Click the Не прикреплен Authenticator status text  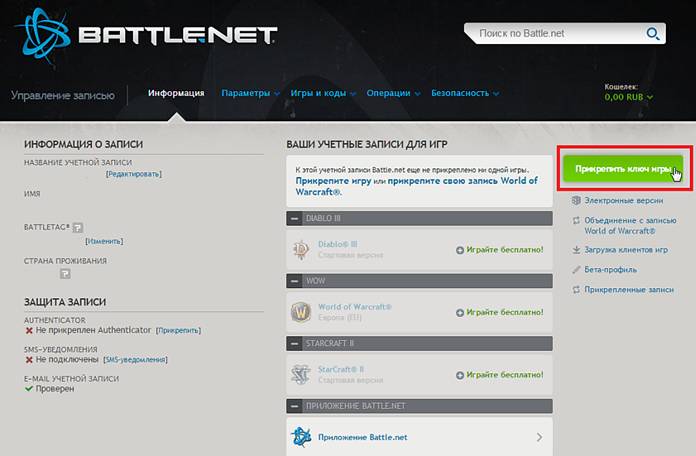tap(93, 330)
